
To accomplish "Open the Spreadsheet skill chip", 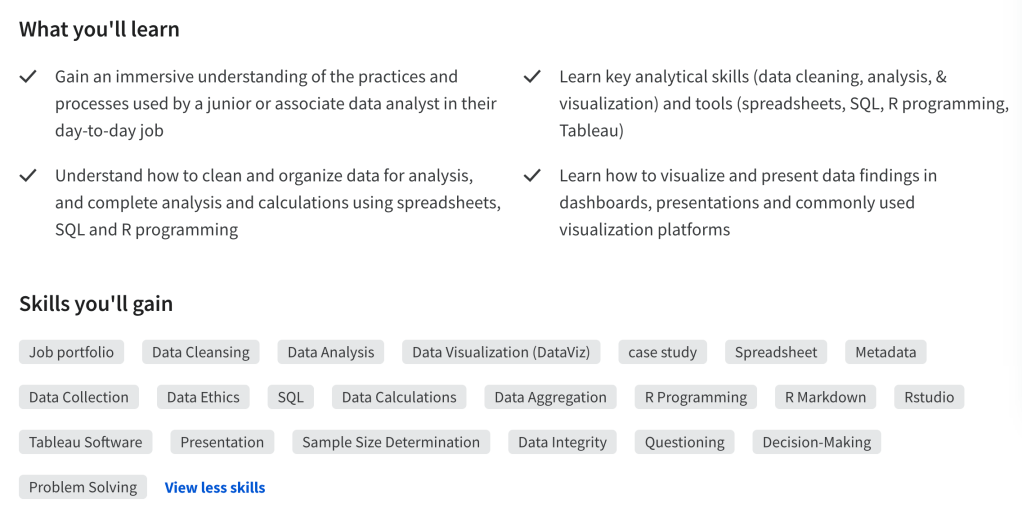I will click(776, 352).
